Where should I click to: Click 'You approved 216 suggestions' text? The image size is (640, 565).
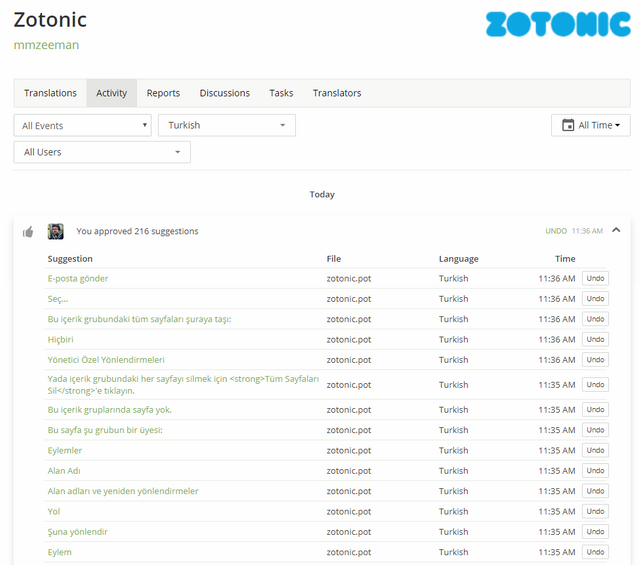click(x=137, y=231)
